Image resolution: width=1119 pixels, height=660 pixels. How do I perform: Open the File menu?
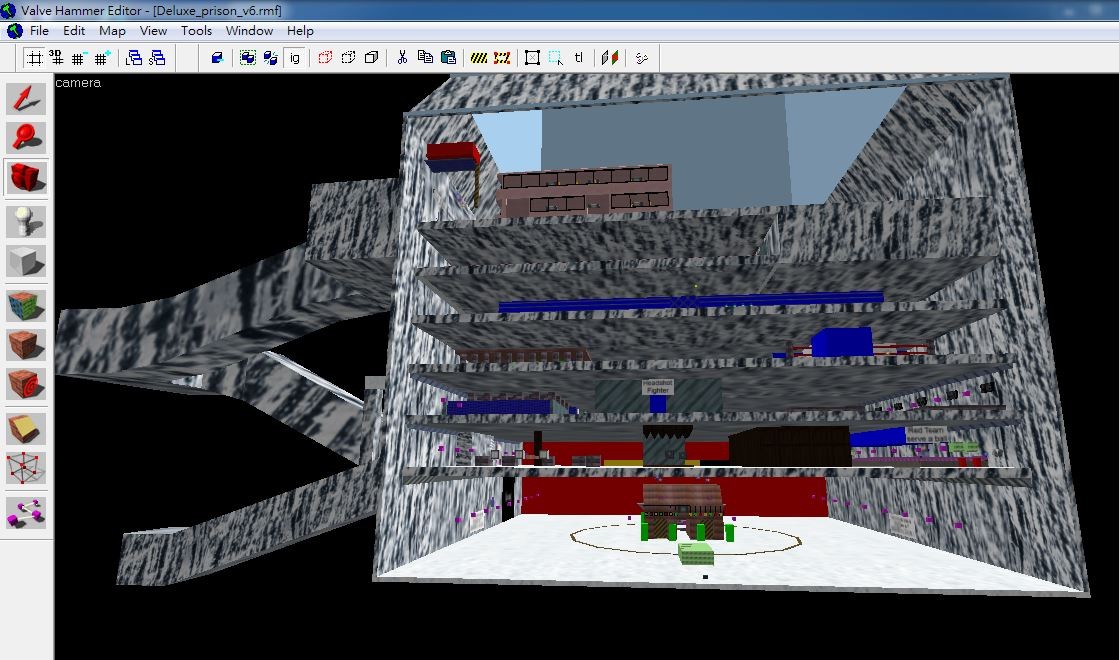click(39, 31)
